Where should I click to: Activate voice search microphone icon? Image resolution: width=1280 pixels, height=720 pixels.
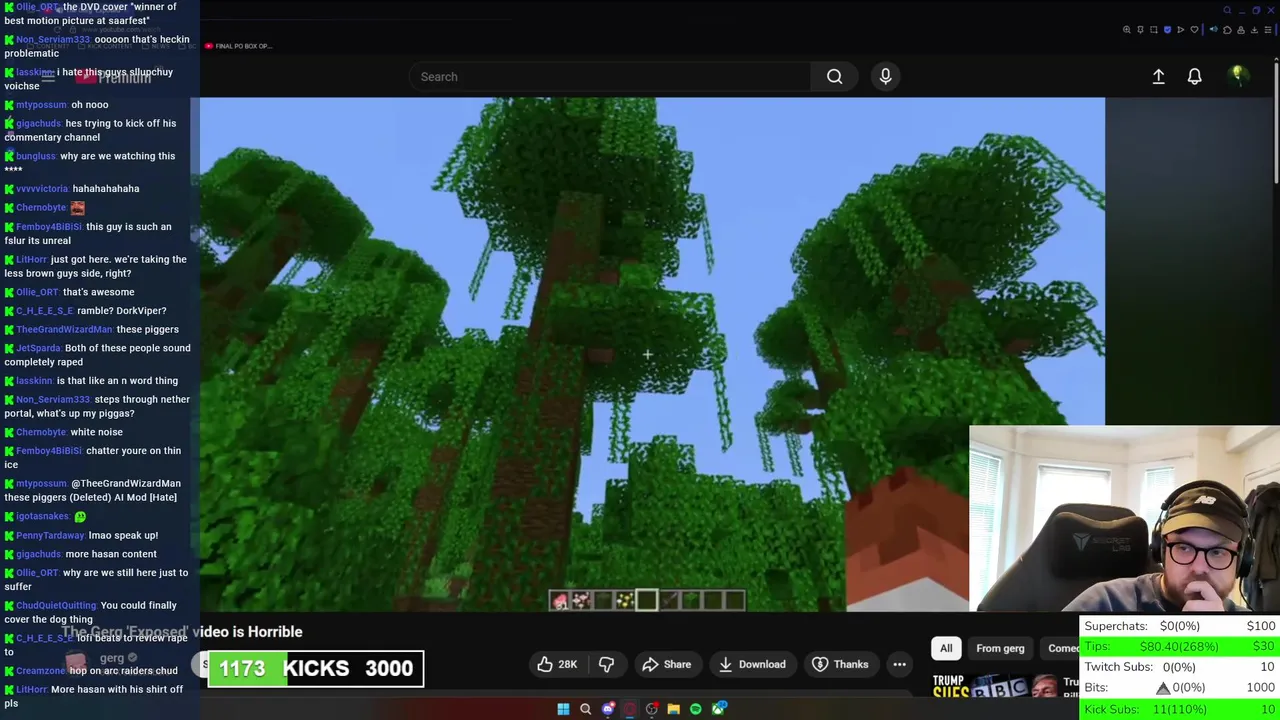click(x=885, y=76)
